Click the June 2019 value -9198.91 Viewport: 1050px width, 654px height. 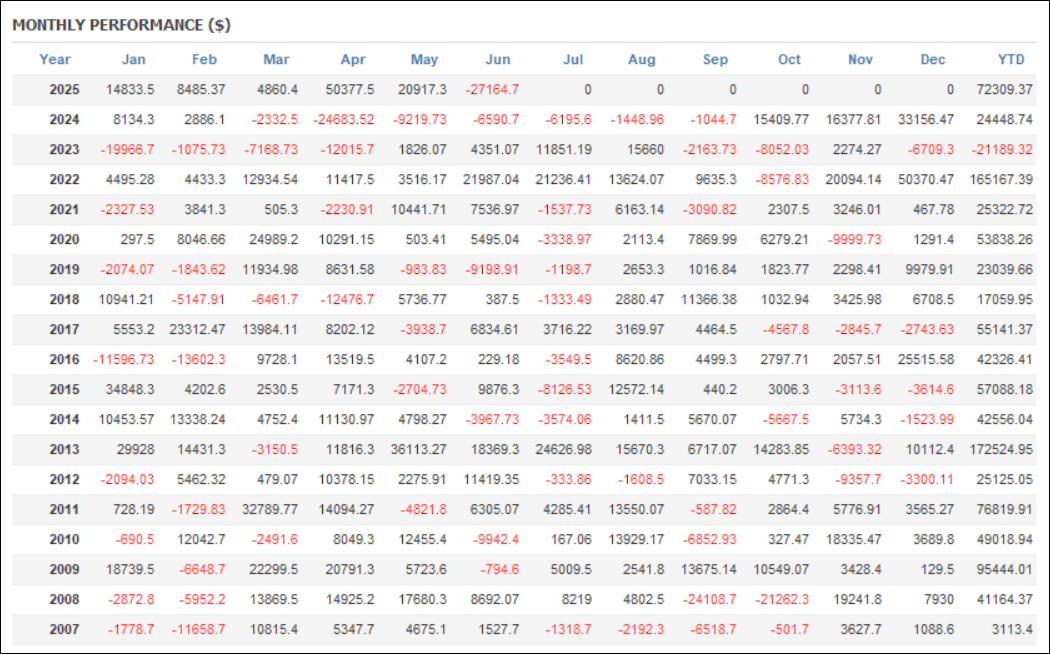pos(492,270)
